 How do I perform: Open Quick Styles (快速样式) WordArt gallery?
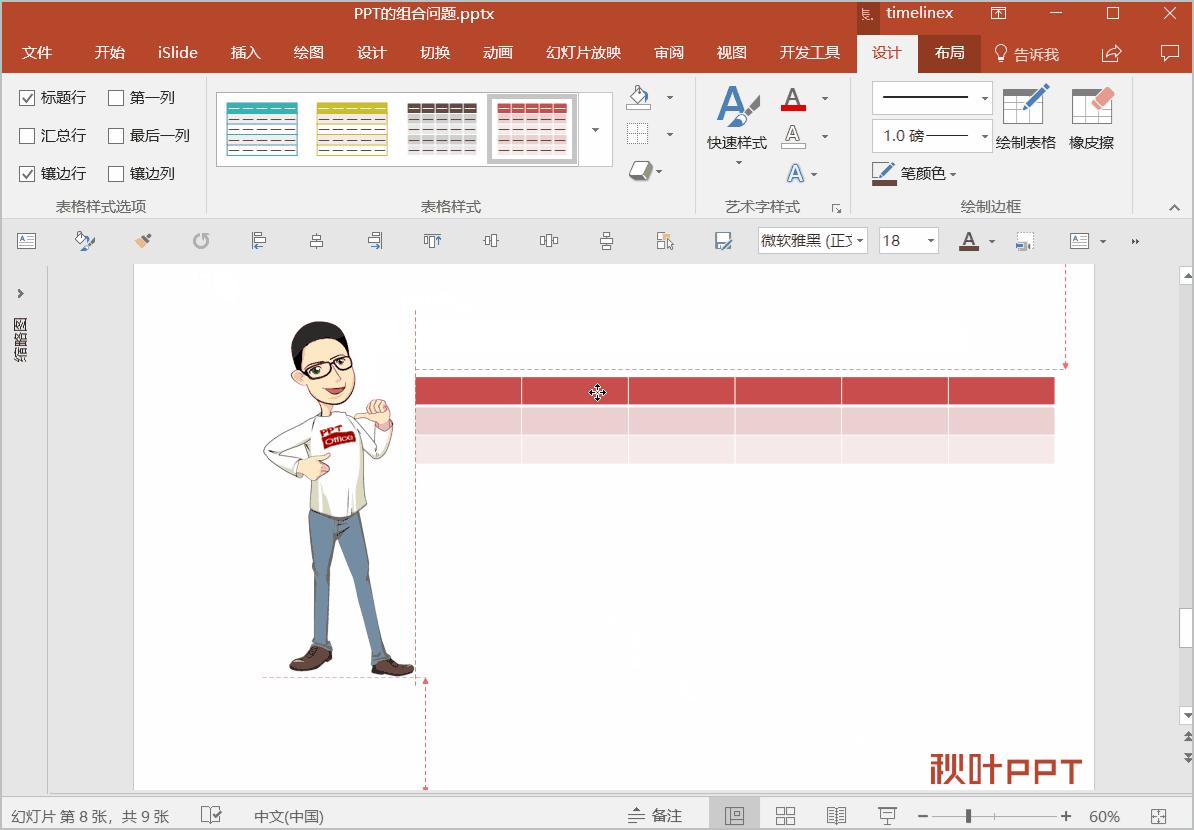(x=737, y=125)
